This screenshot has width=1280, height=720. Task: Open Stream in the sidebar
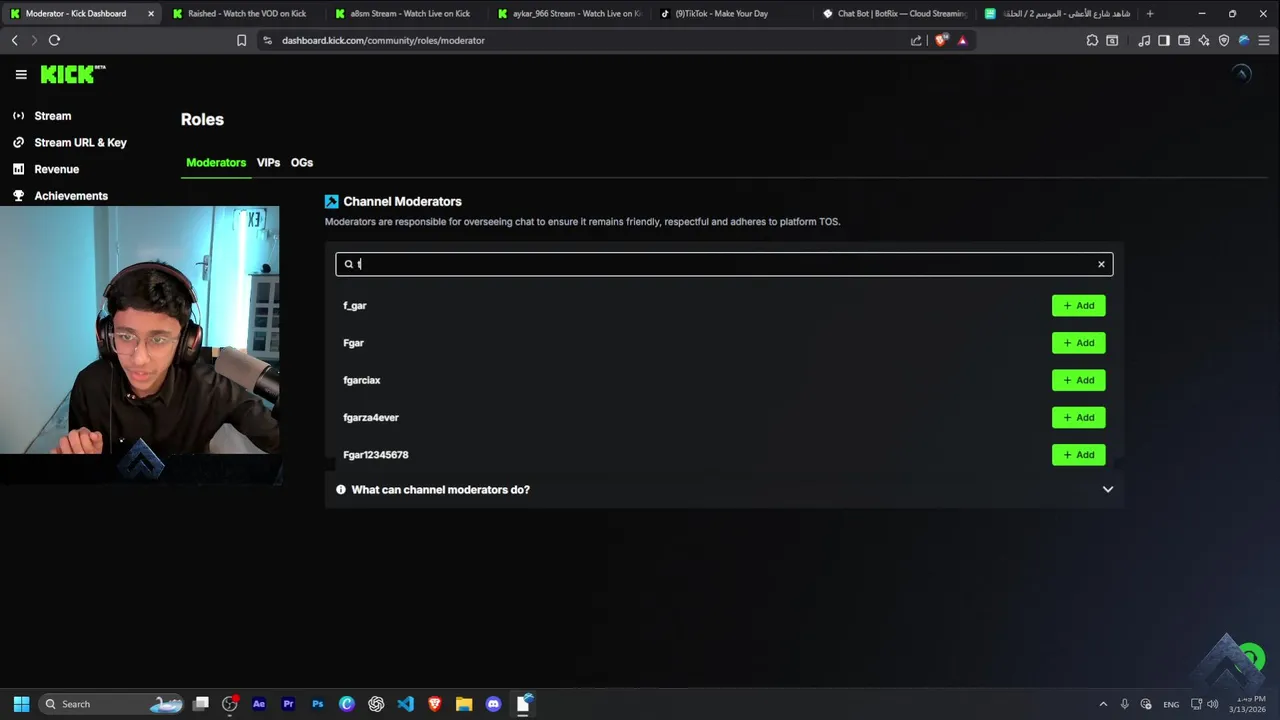click(x=52, y=116)
